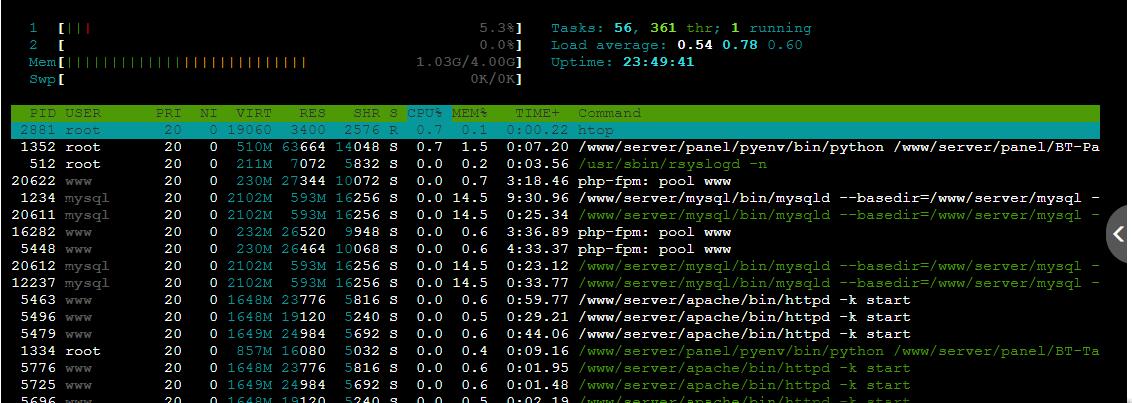Image resolution: width=1132 pixels, height=403 pixels.
Task: Select mysqld thread with PID 12237
Action: (x=555, y=283)
